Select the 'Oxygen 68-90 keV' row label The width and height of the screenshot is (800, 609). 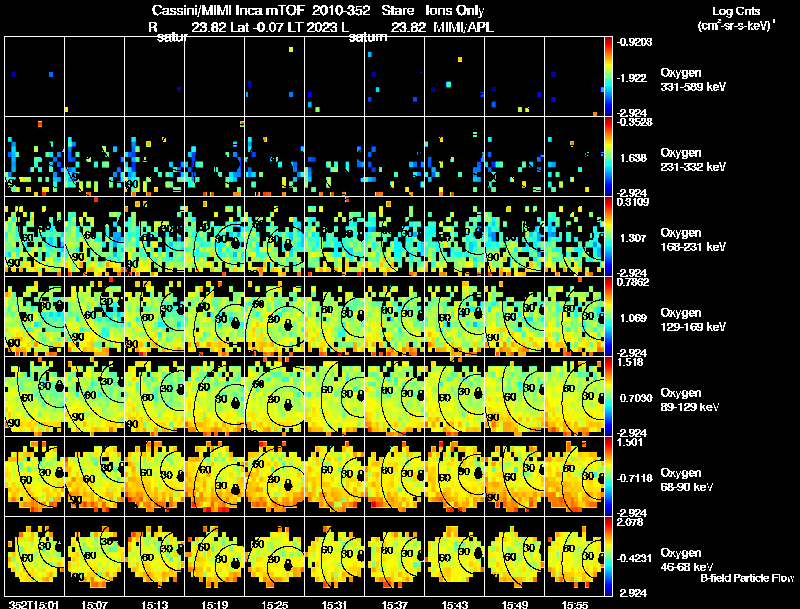coord(687,480)
